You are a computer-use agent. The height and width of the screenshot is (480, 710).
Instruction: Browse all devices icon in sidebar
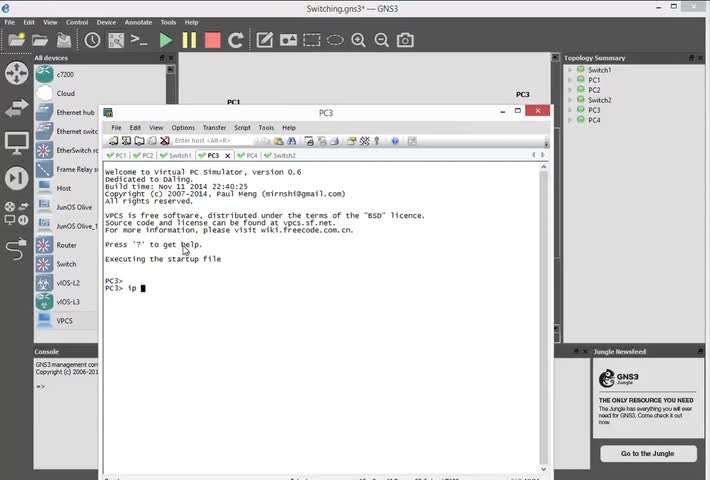pyautogui.click(x=17, y=213)
